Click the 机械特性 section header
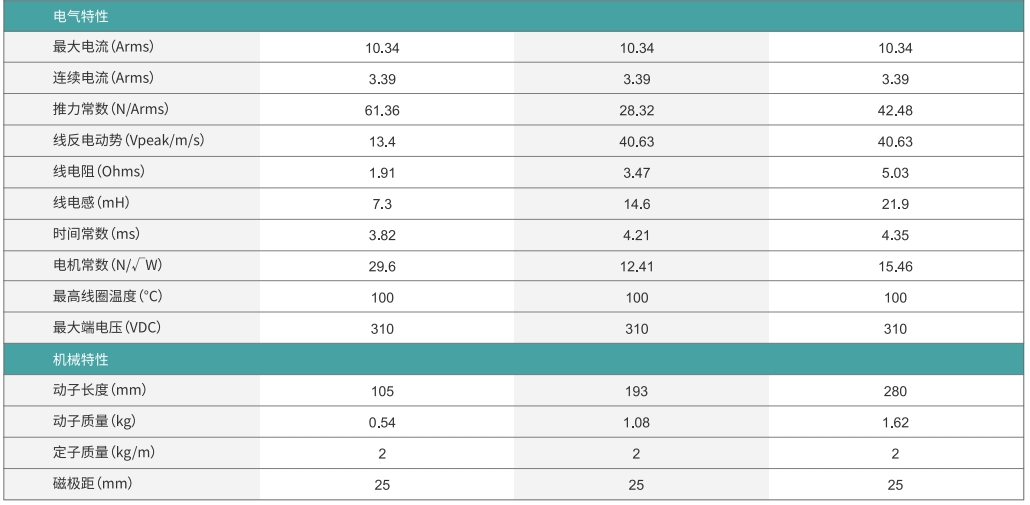1030x505 pixels. pos(81,360)
